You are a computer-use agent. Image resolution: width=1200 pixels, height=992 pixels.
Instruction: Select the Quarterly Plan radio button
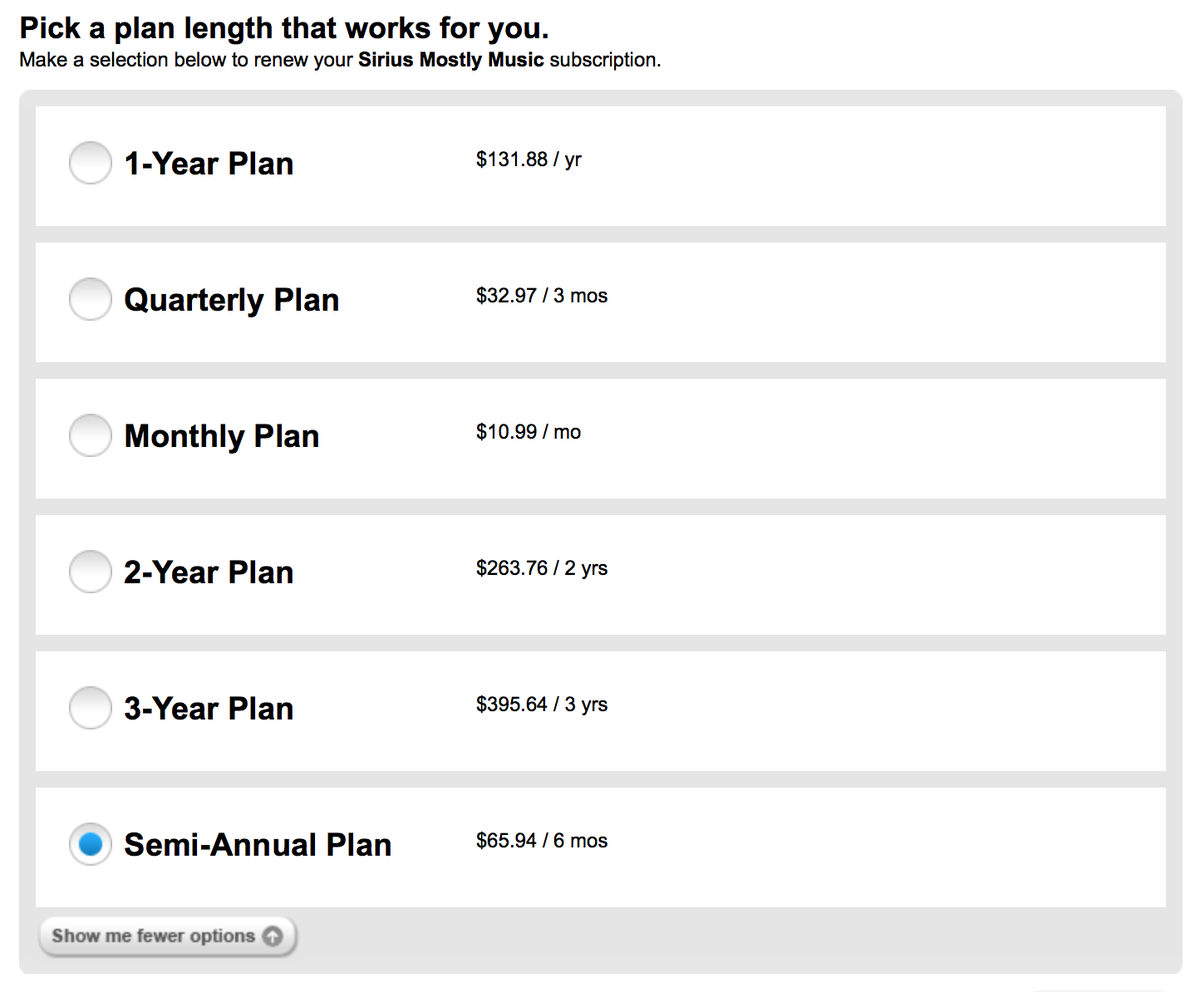[x=90, y=299]
